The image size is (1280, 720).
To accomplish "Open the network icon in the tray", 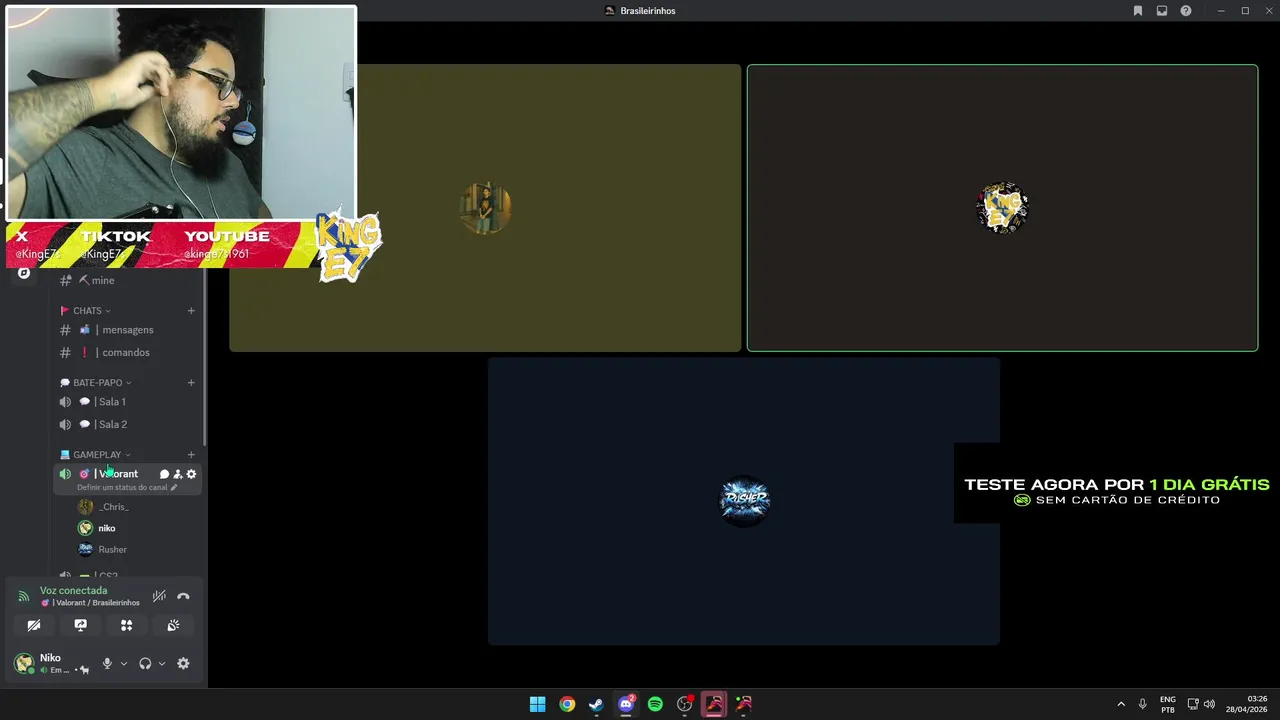I will [x=1193, y=704].
